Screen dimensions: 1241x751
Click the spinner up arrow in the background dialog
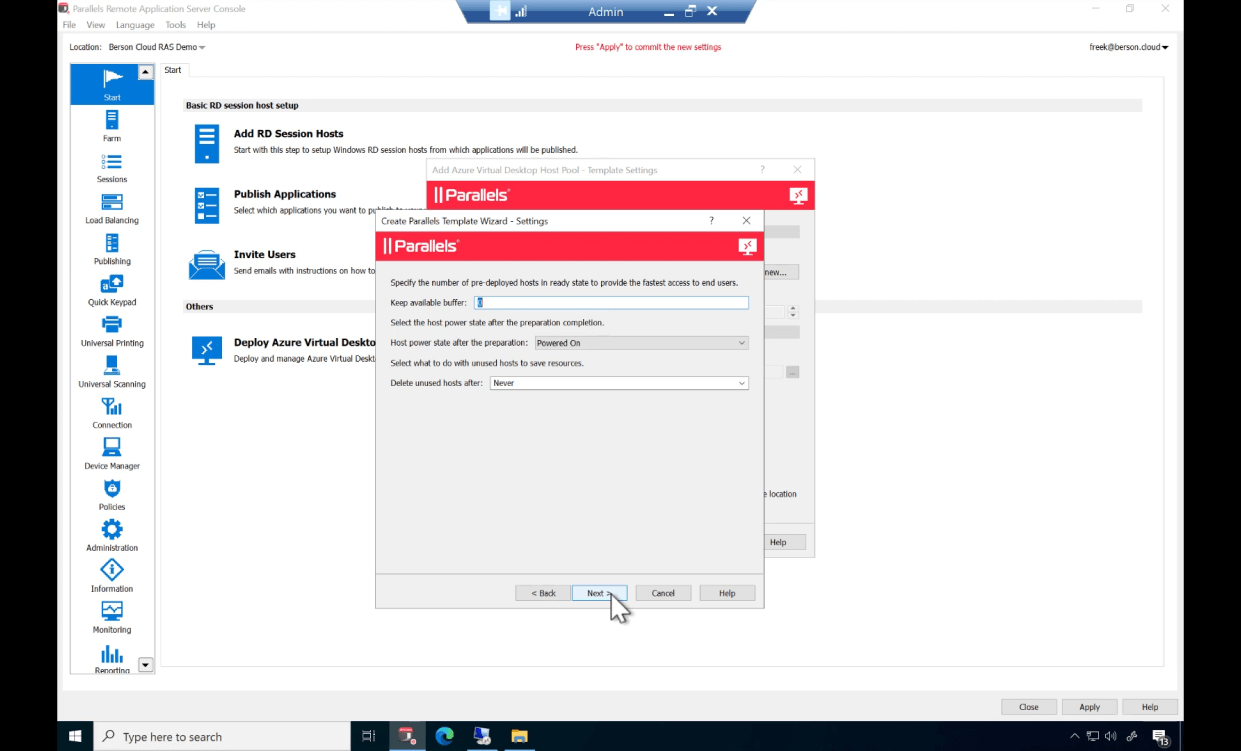click(793, 307)
